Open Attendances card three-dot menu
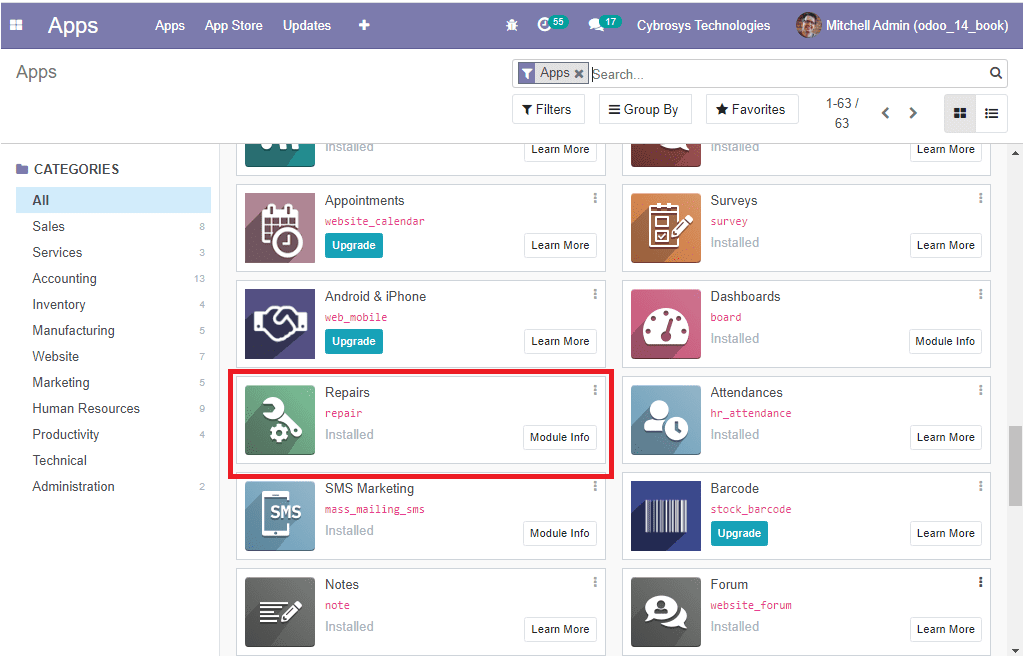This screenshot has height=657, width=1024. 980,390
